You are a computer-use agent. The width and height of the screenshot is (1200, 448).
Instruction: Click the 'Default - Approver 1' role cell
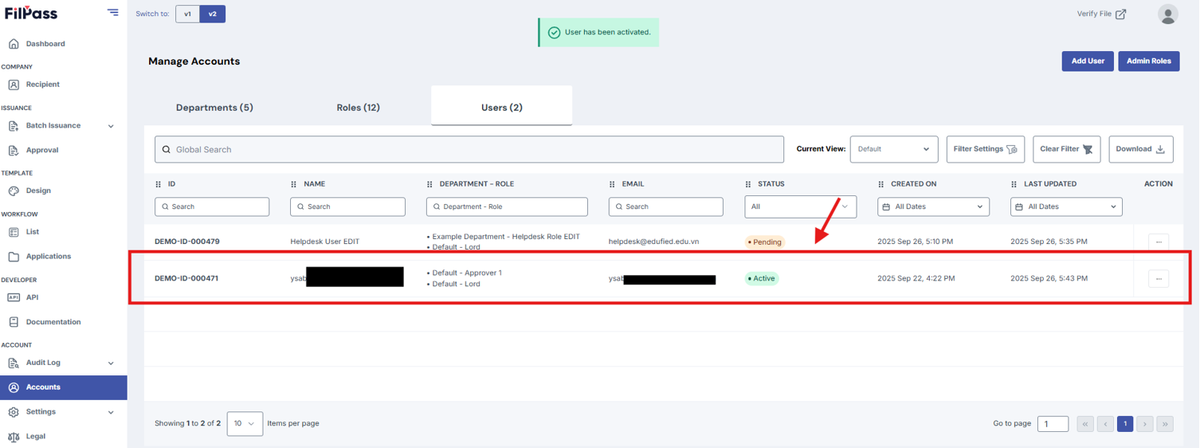pos(465,273)
